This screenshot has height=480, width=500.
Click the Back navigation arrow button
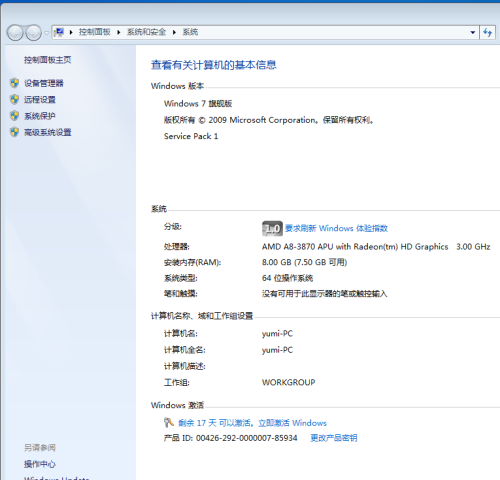click(15, 33)
